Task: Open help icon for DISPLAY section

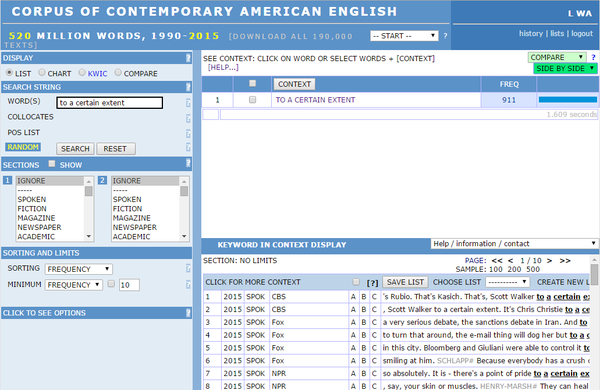Action: 188,58
